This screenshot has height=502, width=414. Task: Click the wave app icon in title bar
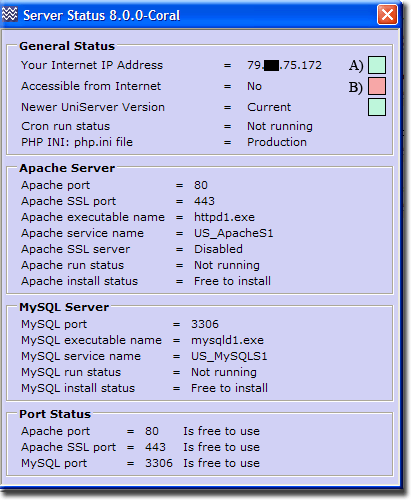(x=9, y=14)
